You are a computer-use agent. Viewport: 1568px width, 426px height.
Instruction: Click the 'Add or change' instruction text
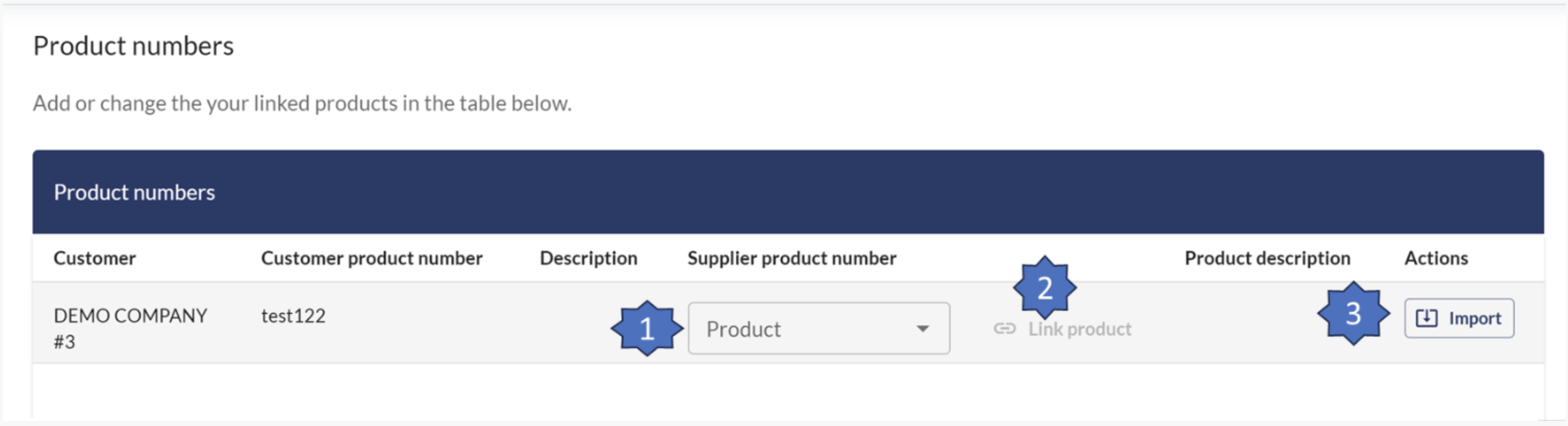pos(302,103)
